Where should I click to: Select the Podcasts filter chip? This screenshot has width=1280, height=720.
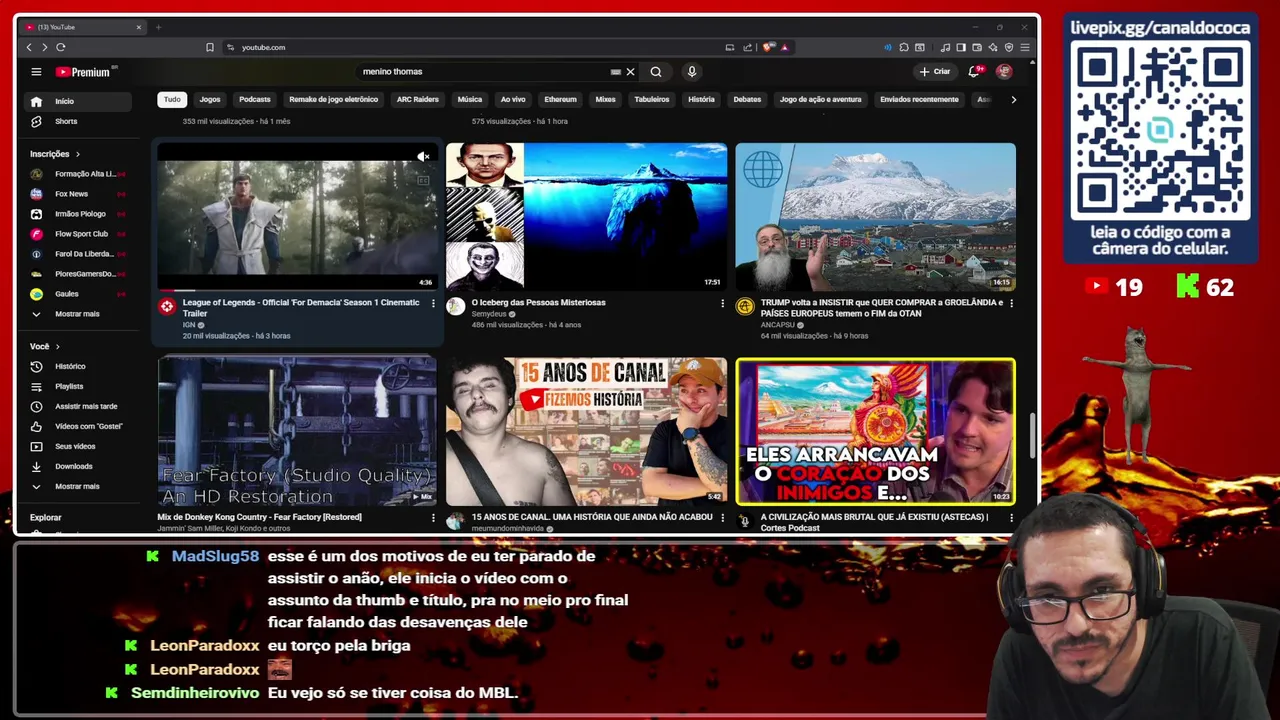click(255, 99)
